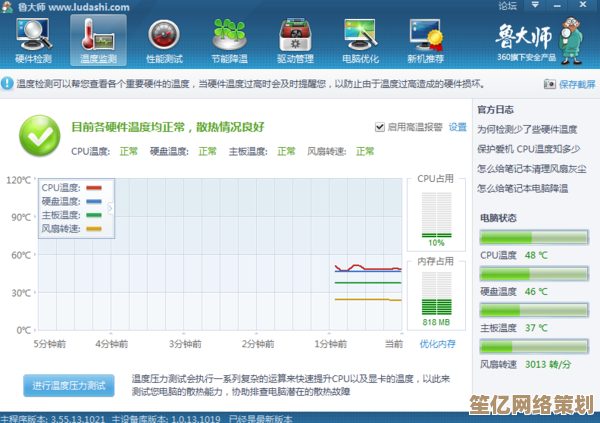
Task: Click the 保存截屏 link
Action: [x=577, y=84]
